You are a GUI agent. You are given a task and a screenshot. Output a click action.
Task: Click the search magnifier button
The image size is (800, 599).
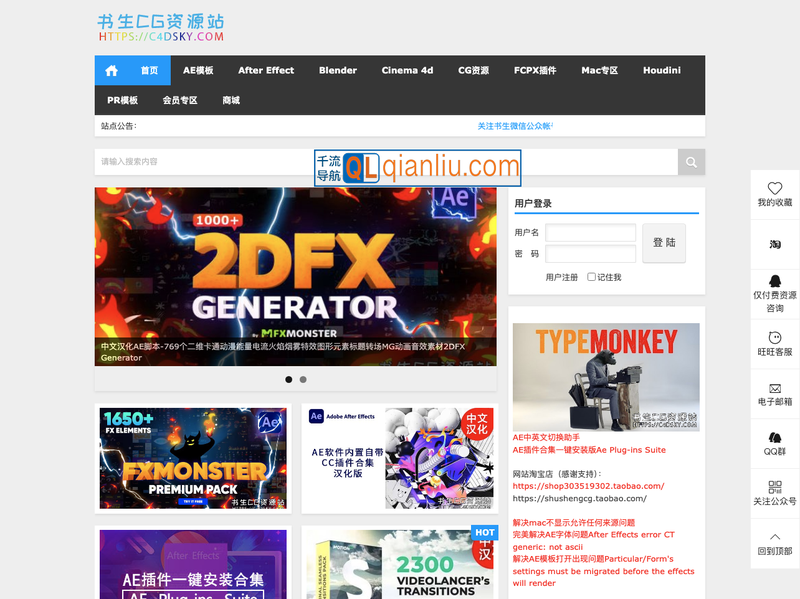pos(691,162)
